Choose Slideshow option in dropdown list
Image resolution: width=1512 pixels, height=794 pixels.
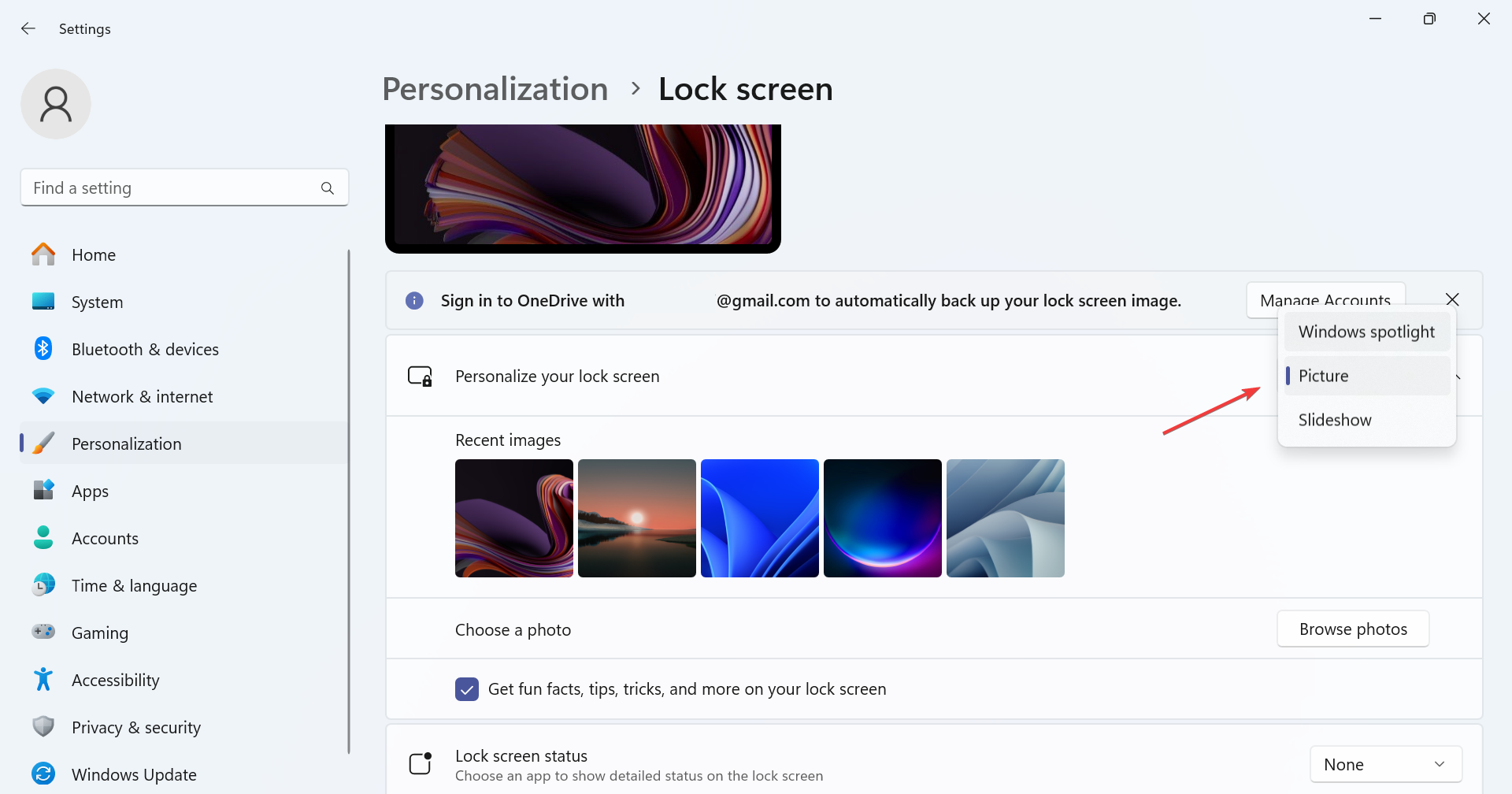[1335, 420]
